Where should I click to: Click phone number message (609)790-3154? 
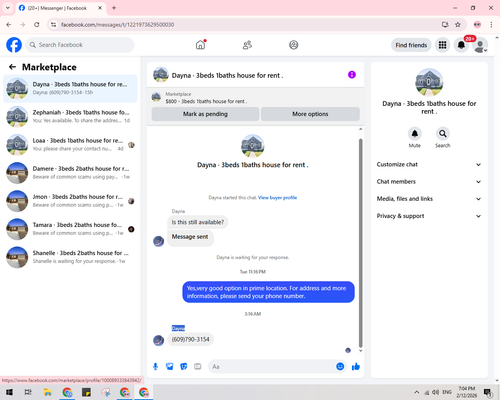point(190,339)
